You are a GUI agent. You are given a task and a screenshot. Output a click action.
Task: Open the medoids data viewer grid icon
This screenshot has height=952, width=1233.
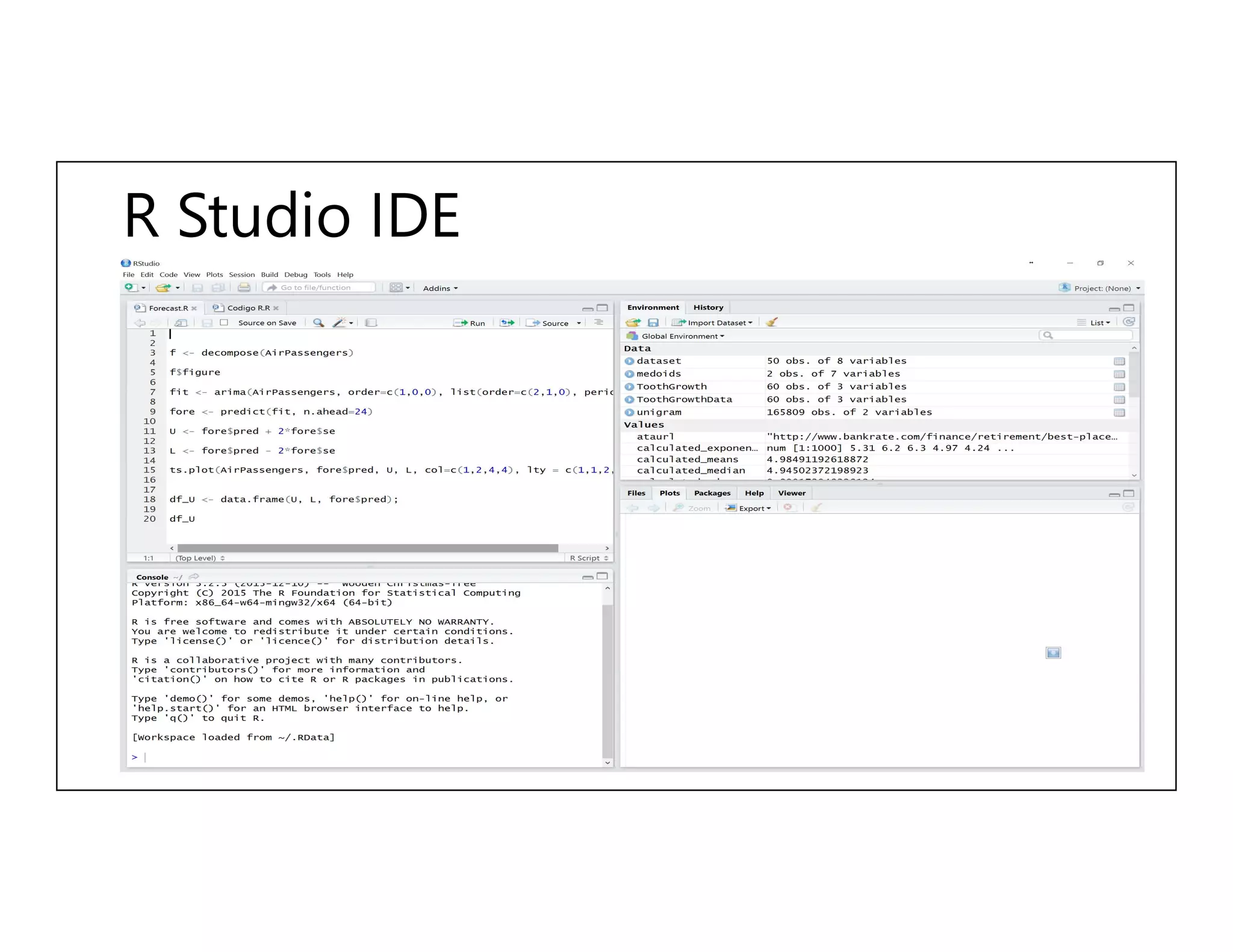pyautogui.click(x=1120, y=374)
